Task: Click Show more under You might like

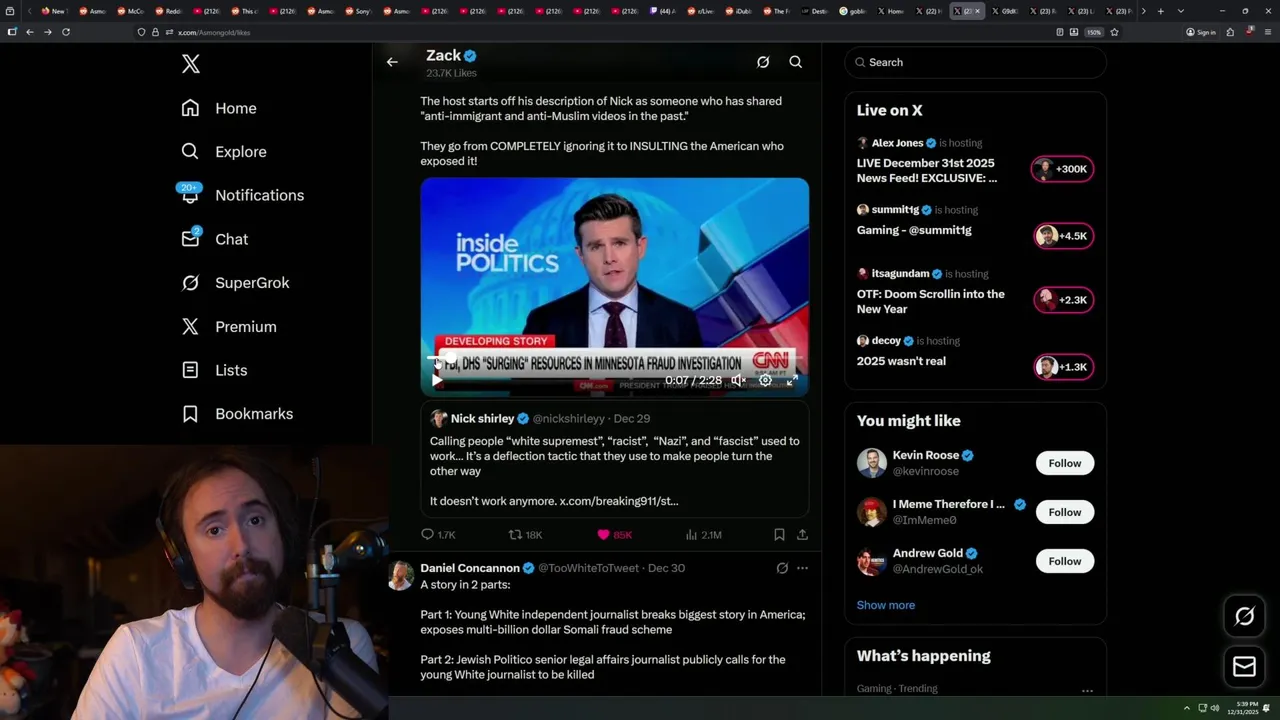Action: click(x=886, y=605)
